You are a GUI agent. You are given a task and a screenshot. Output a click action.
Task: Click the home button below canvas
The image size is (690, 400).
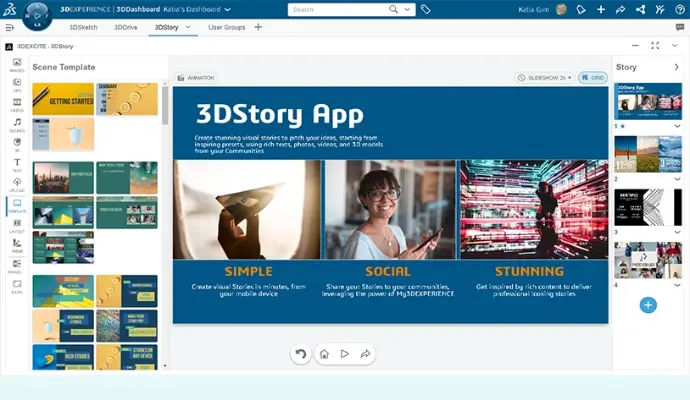coord(324,354)
